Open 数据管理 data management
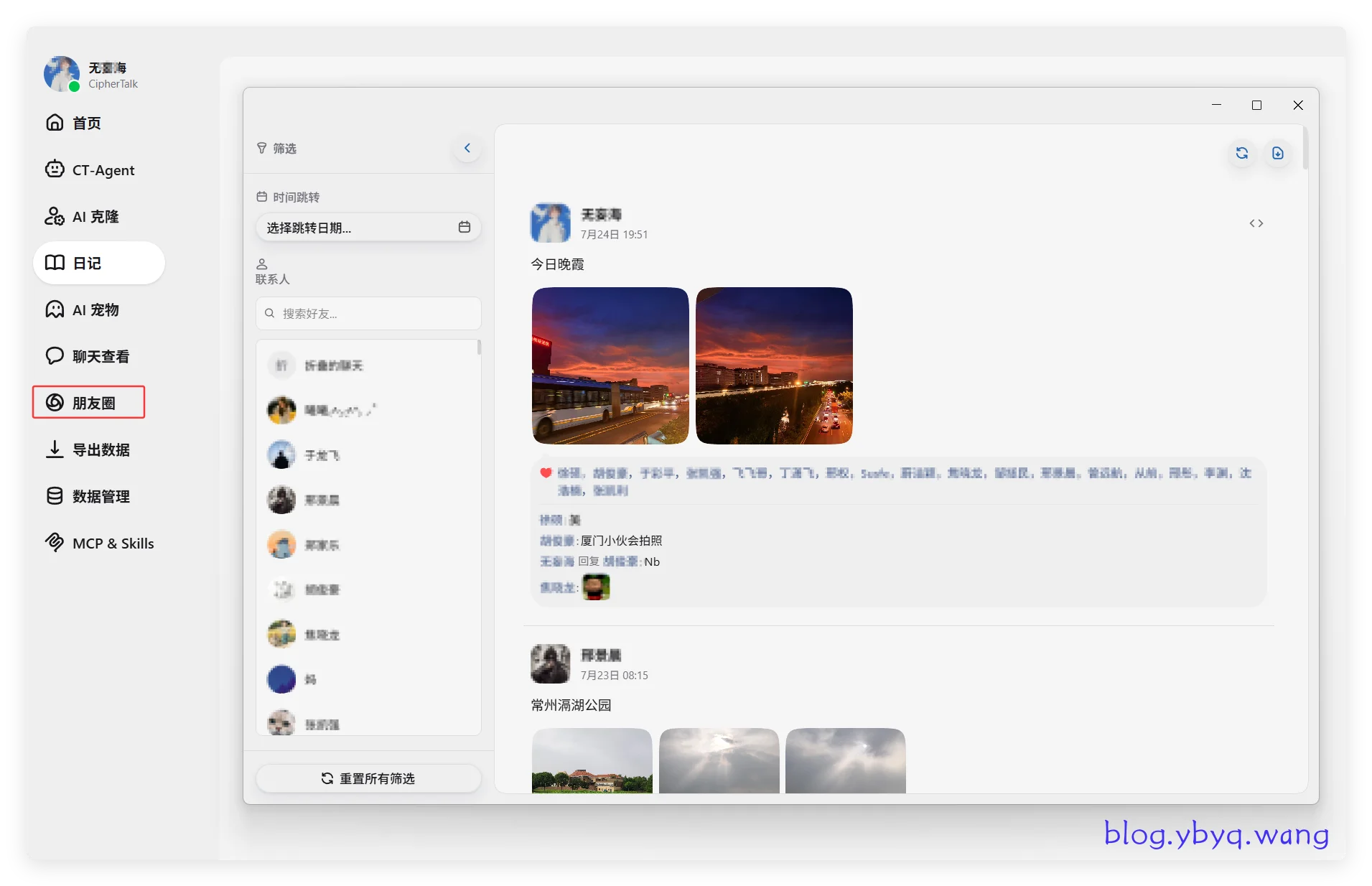This screenshot has width=1372, height=886. pos(98,496)
